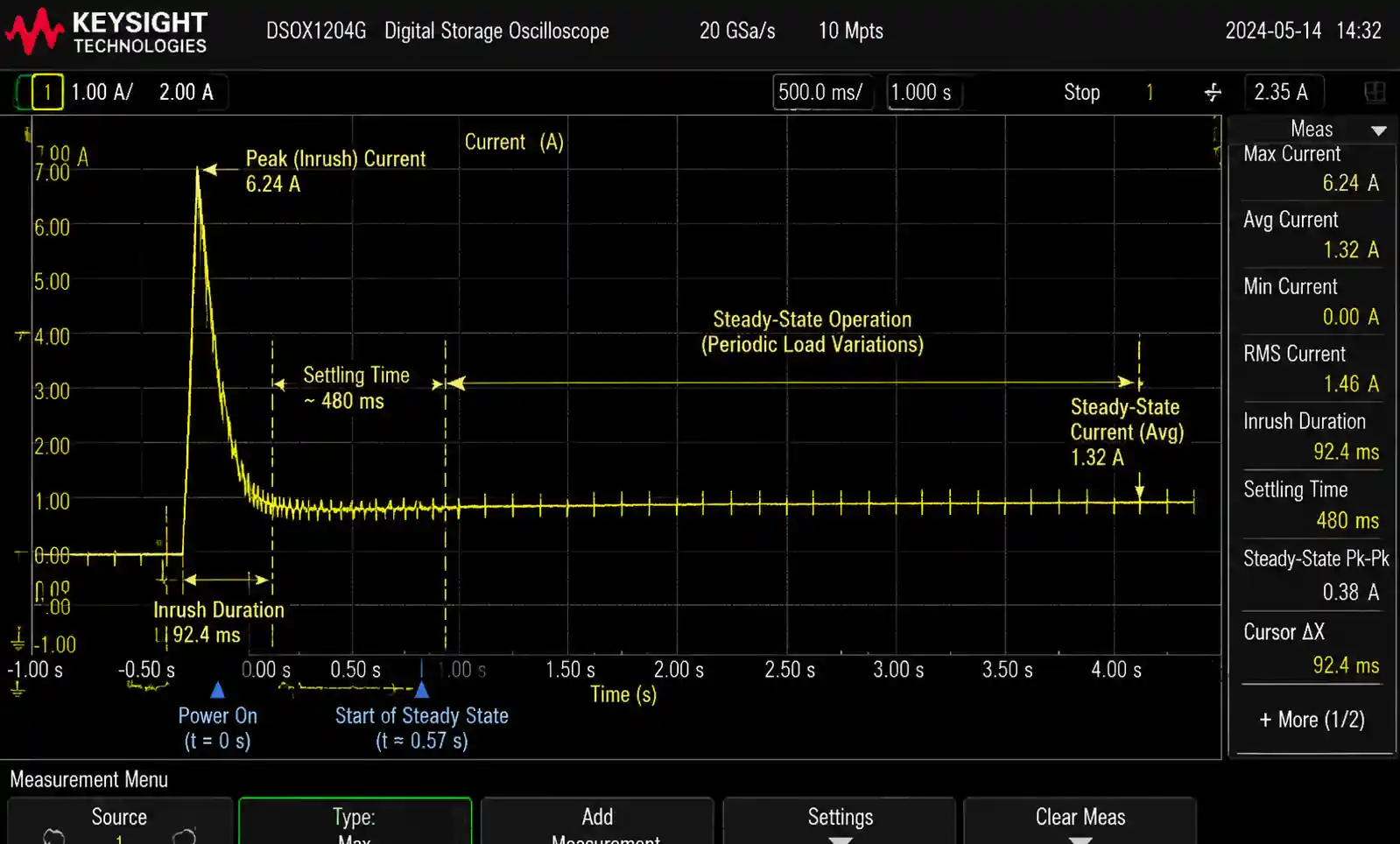The width and height of the screenshot is (1400, 844).
Task: Select the RMS Current measurement
Action: (1312, 369)
